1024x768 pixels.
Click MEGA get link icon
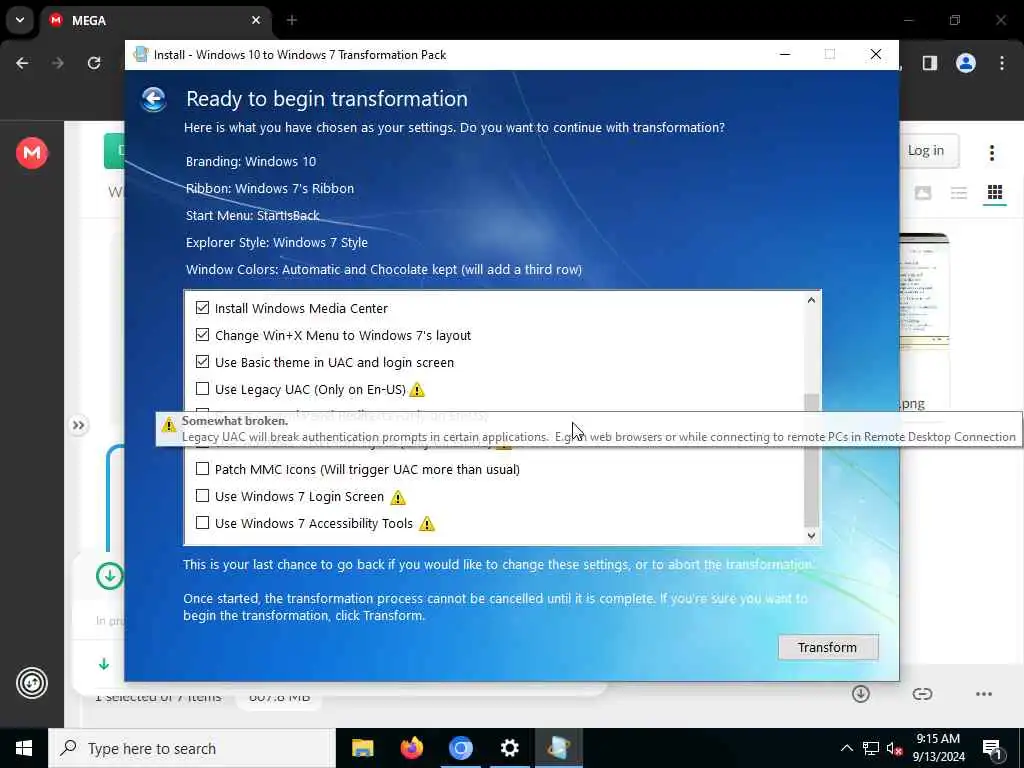922,694
